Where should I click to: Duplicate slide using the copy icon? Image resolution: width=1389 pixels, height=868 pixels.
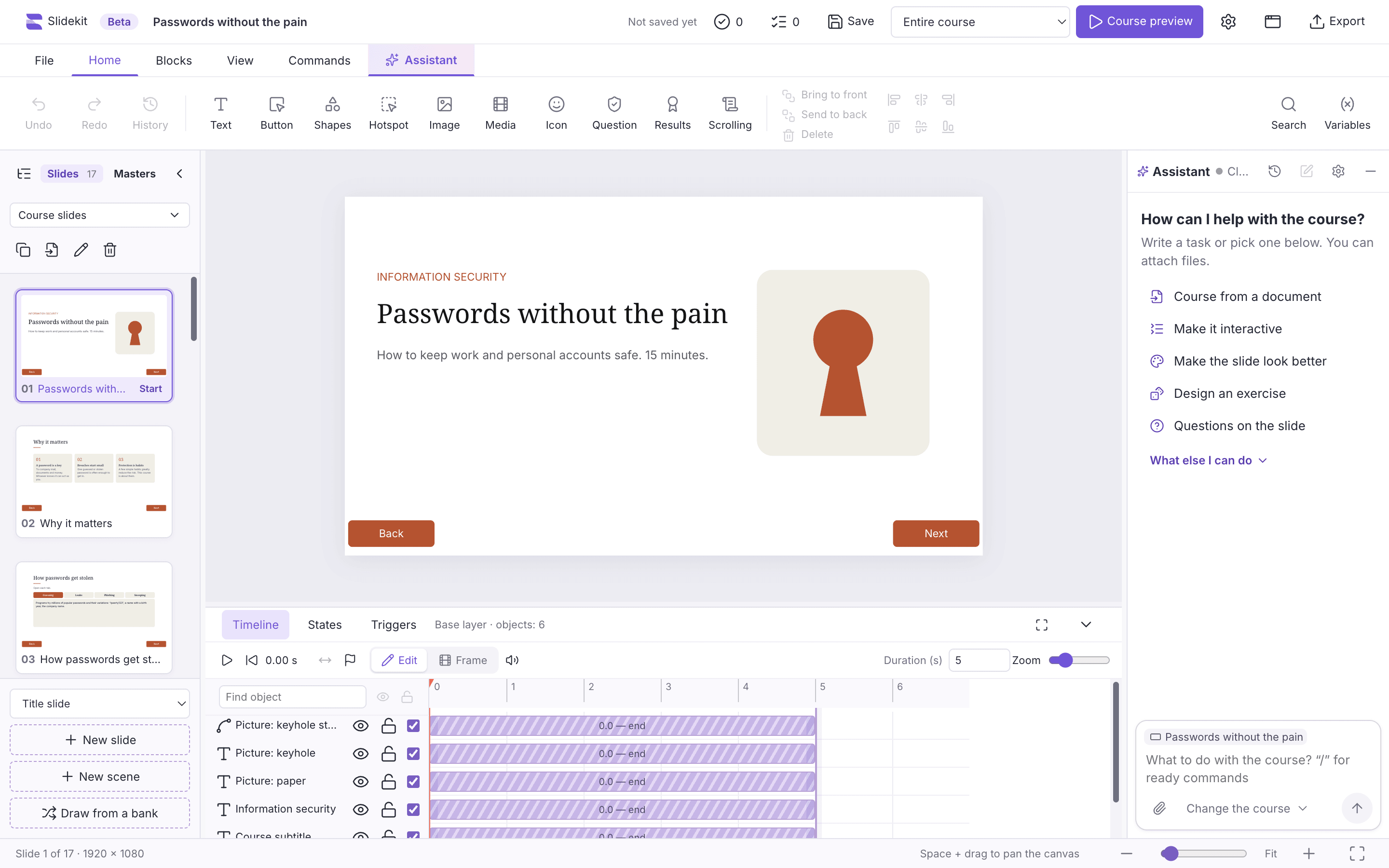coord(23,250)
